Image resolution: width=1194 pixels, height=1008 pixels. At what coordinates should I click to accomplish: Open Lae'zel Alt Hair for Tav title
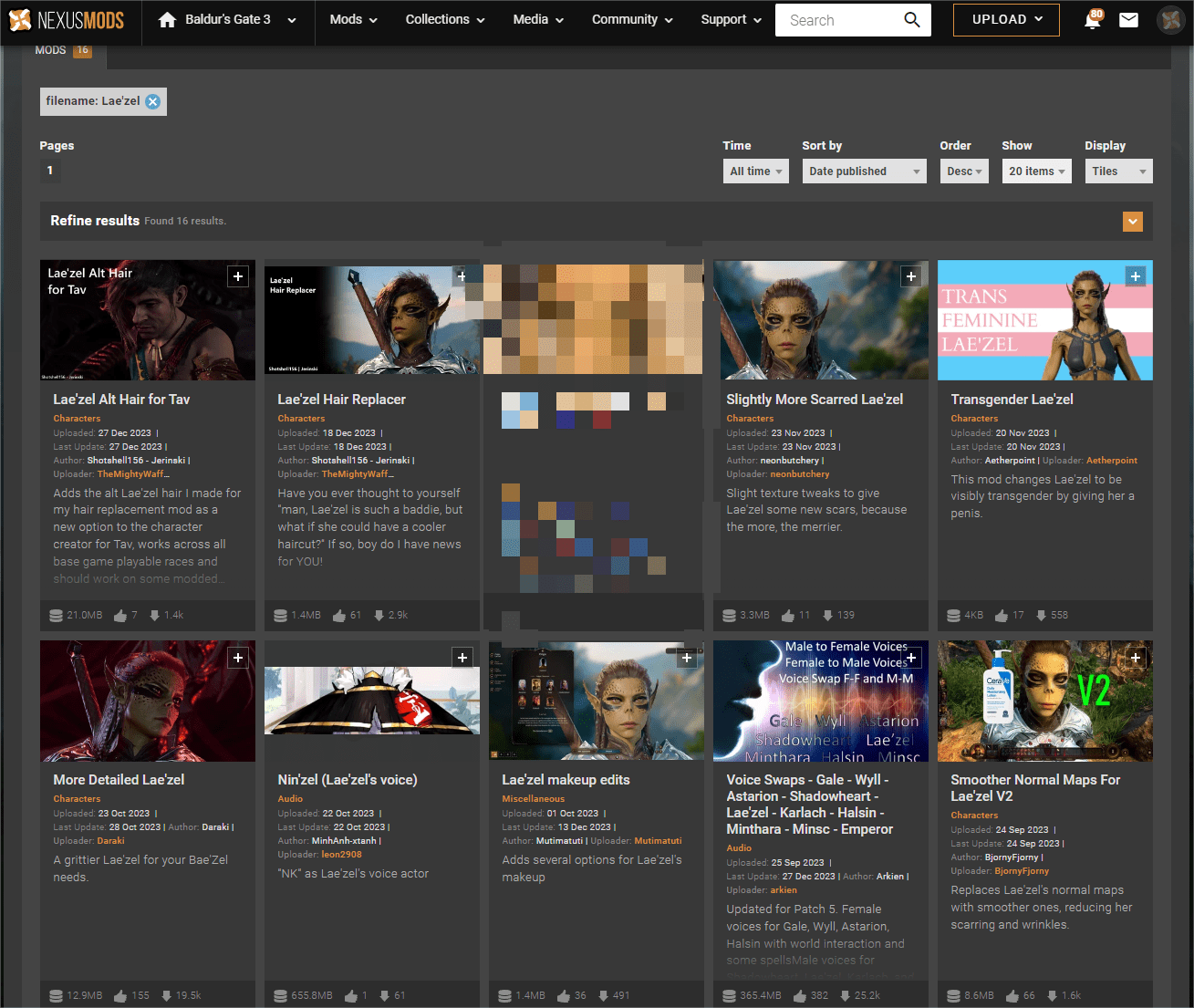[121, 400]
